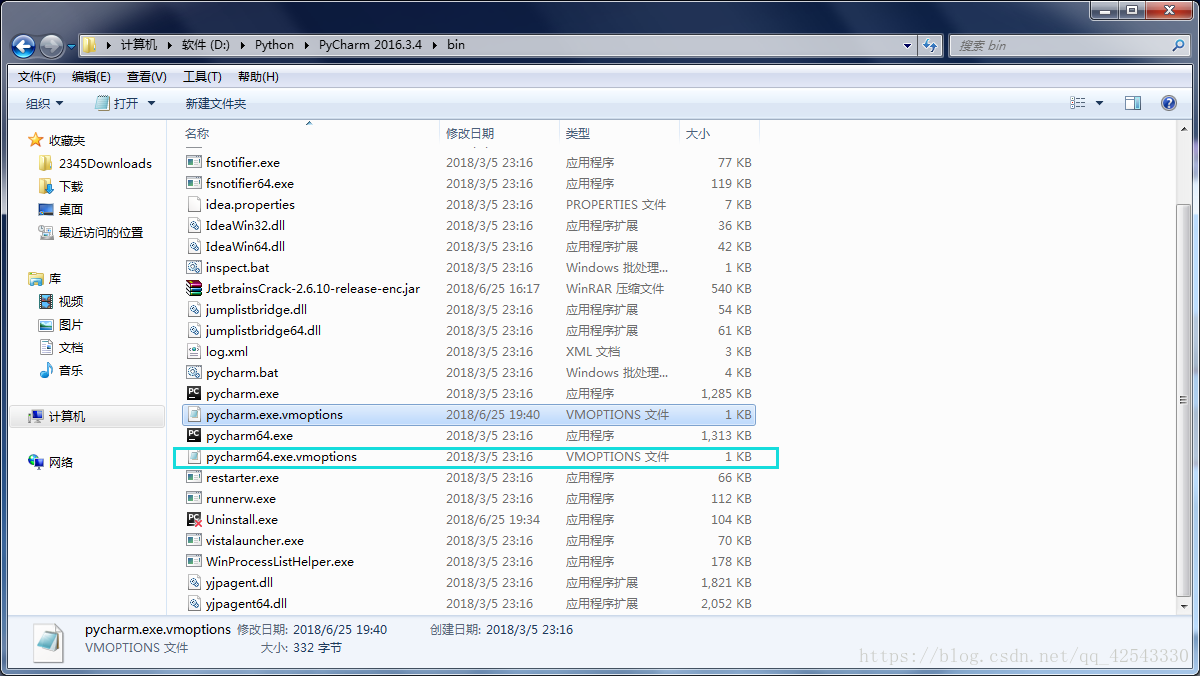Click the restarter.exe file icon
This screenshot has height=676, width=1200.
tap(194, 477)
